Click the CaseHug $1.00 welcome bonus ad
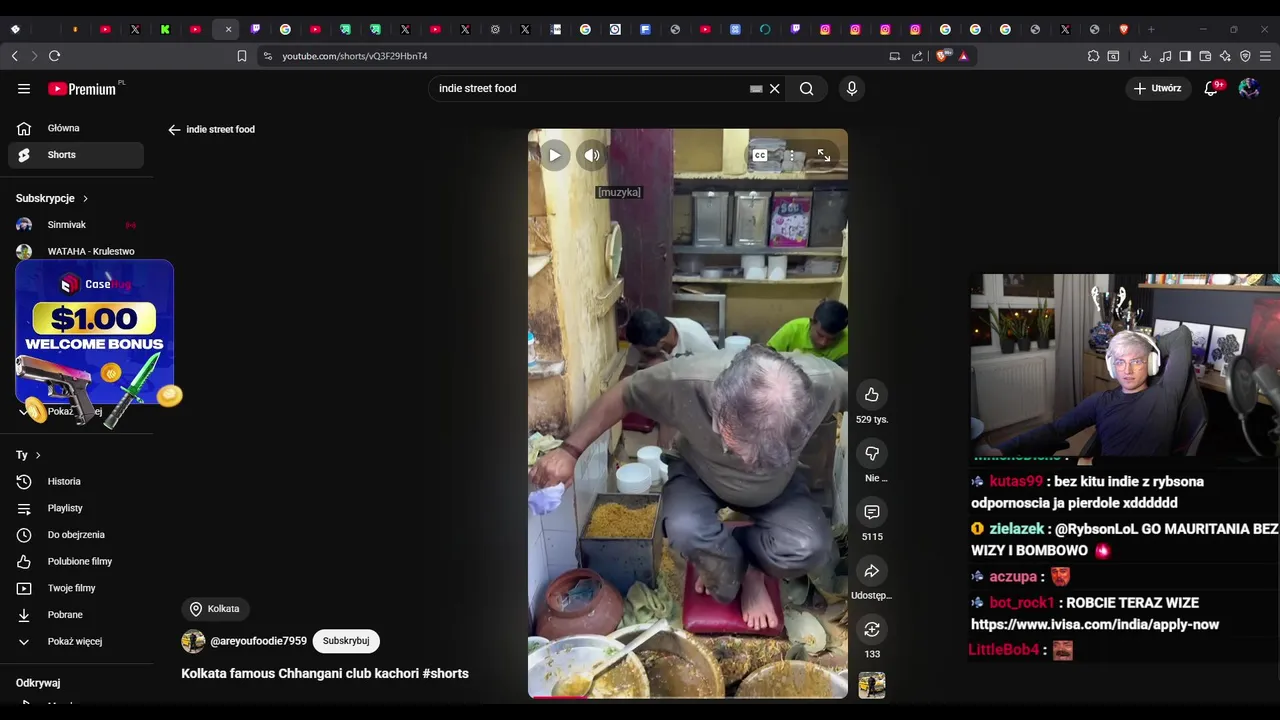Viewport: 1280px width, 720px height. [95, 332]
